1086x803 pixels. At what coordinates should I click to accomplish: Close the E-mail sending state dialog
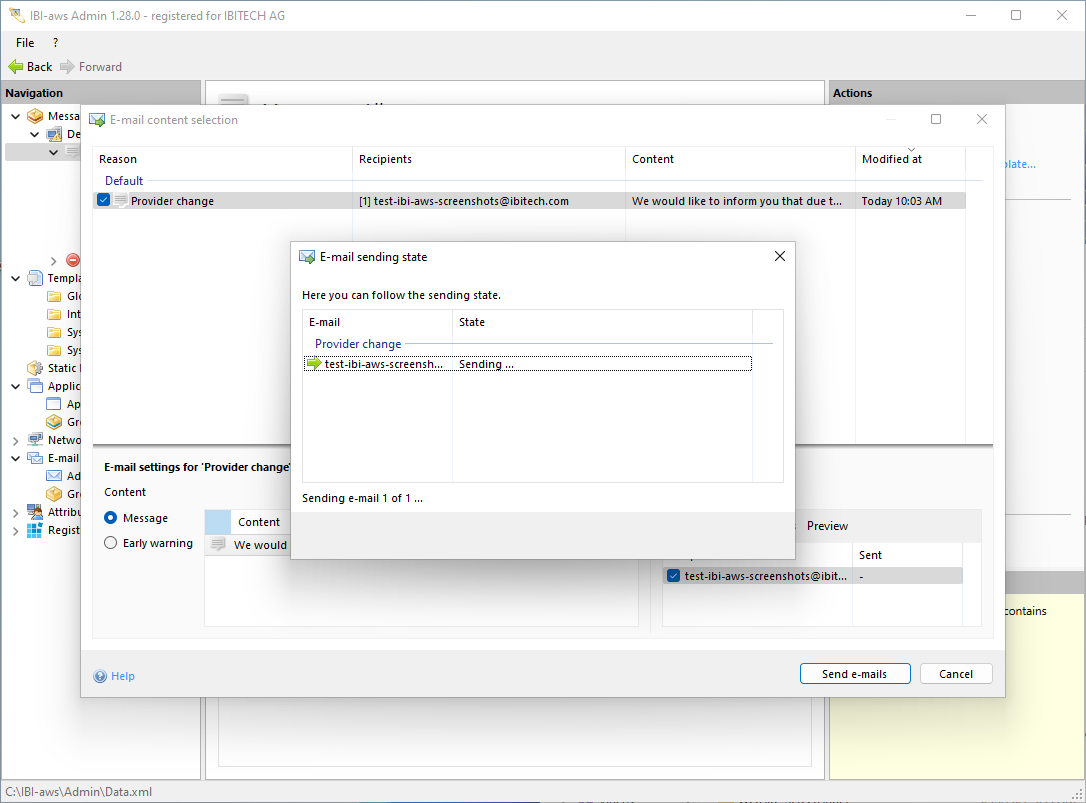(x=780, y=256)
